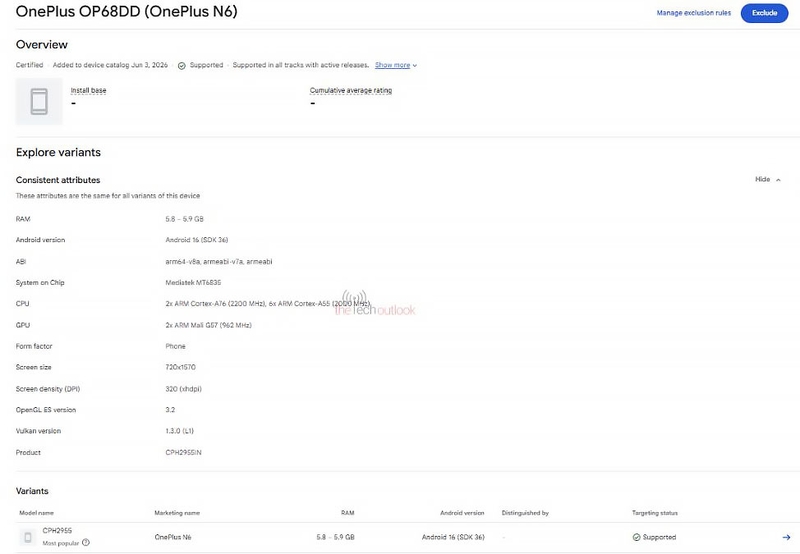Click variant row Android 16 (SDK 36) cell
The height and width of the screenshot is (554, 800).
point(453,537)
